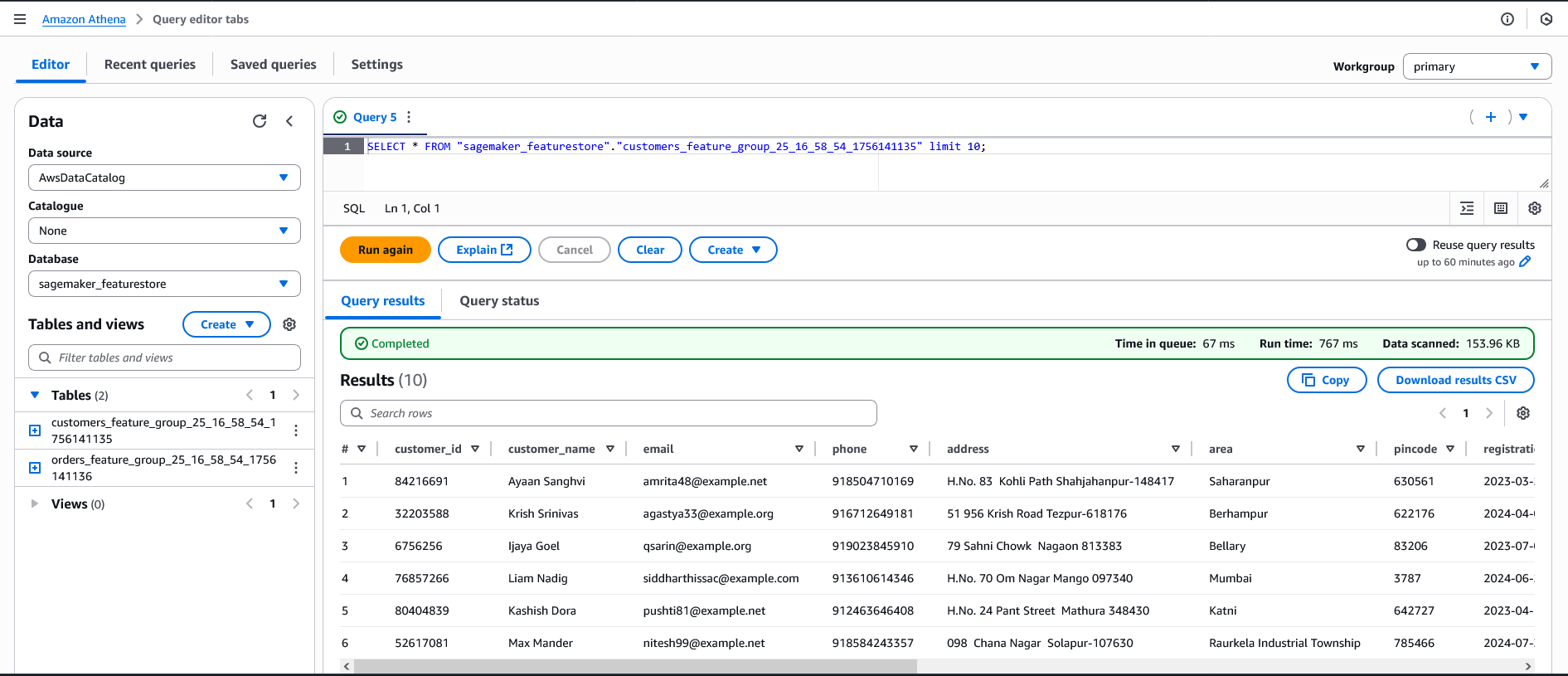Collapse the Tables section
This screenshot has width=1568, height=676.
coord(35,395)
